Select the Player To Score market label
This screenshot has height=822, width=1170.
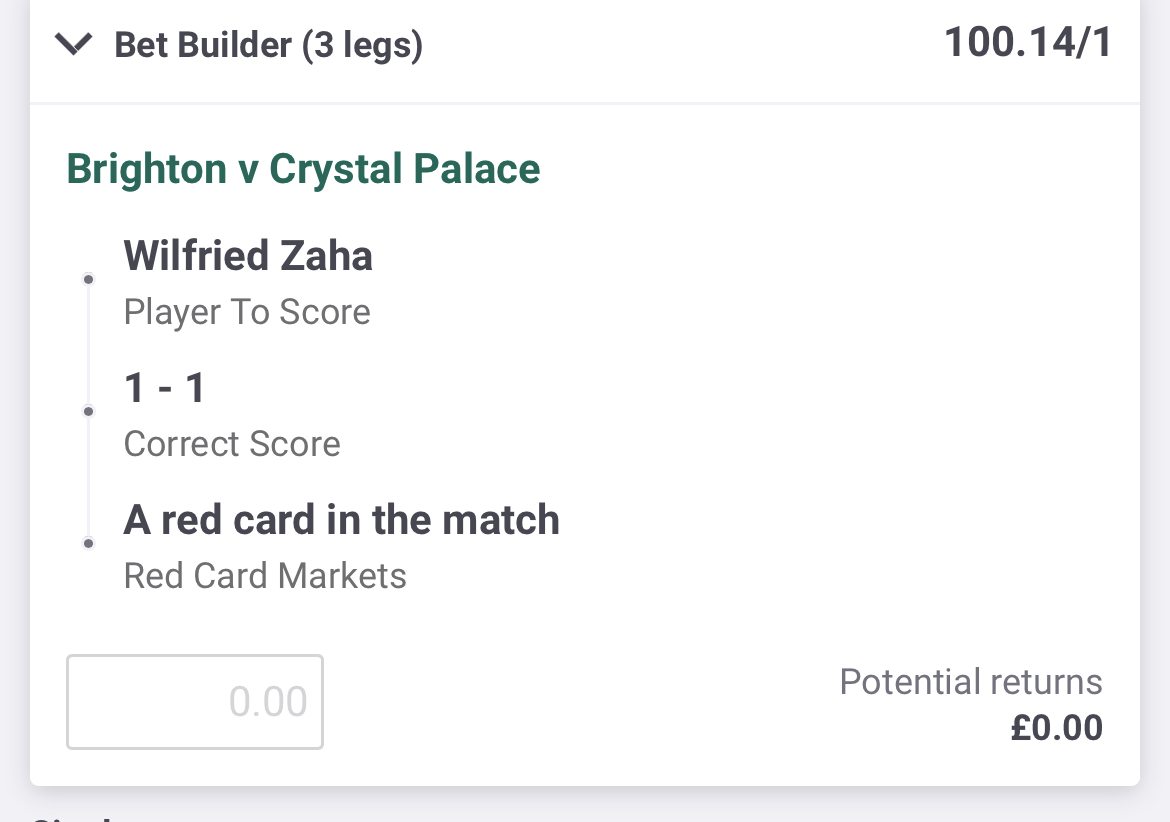click(247, 312)
